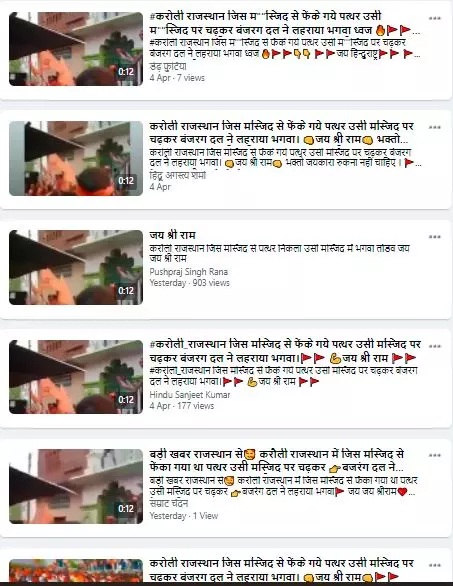This screenshot has width=453, height=586.
Task: Click the 'जय श्री राम' video title
Action: coord(172,235)
